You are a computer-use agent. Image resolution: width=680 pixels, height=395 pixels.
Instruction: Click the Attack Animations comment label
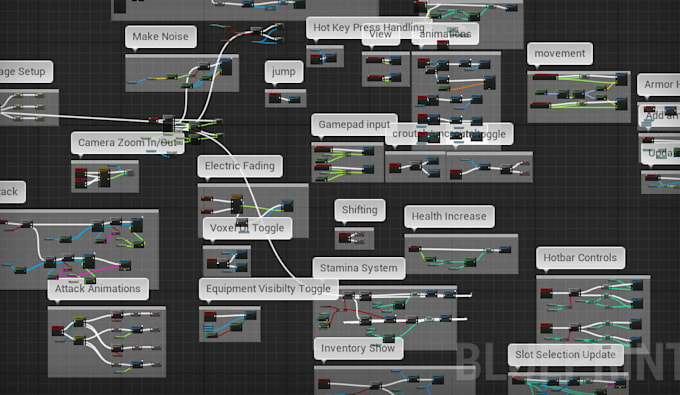tap(98, 289)
